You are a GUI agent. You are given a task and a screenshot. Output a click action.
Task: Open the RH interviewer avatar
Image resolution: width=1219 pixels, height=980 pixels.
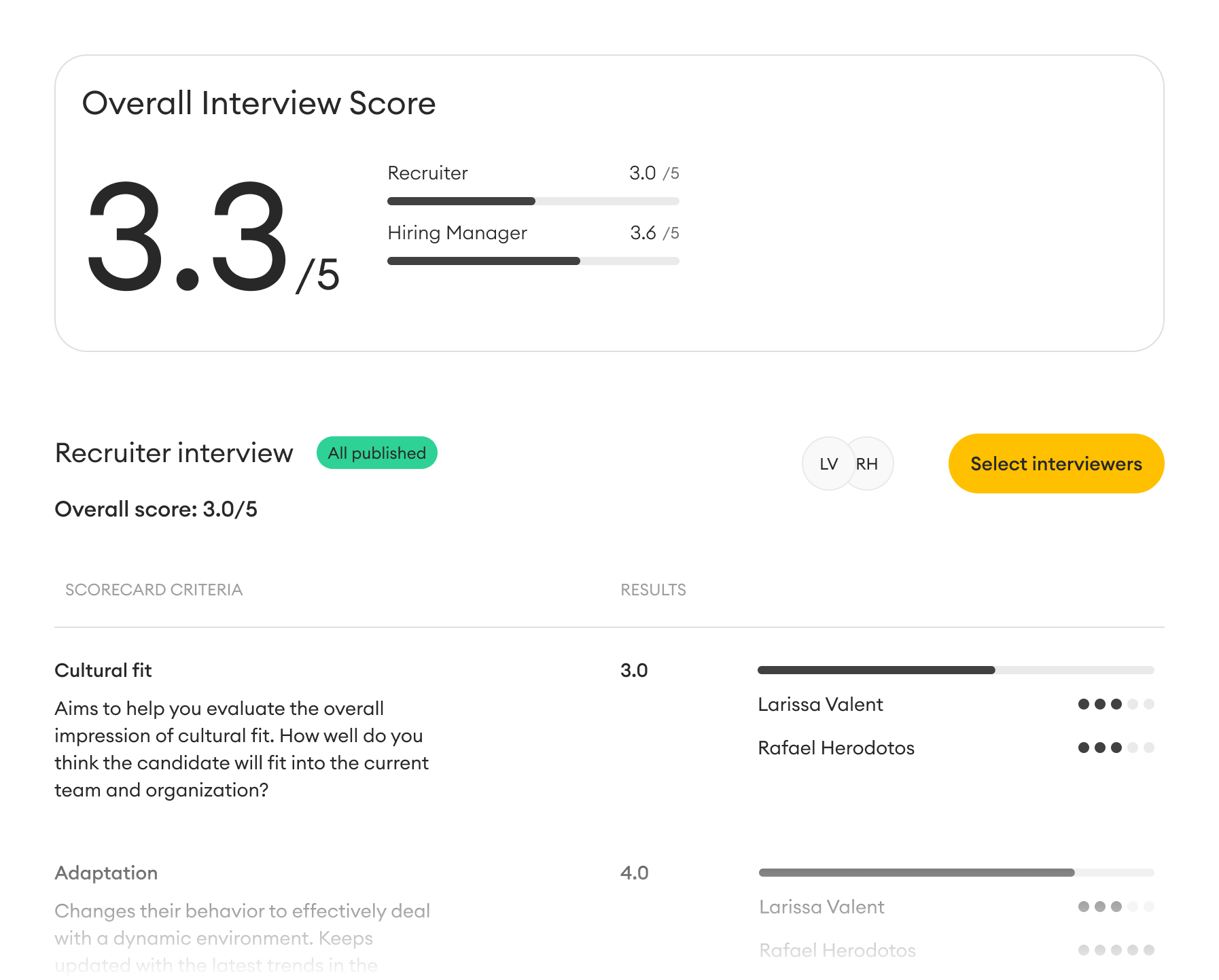pos(867,463)
